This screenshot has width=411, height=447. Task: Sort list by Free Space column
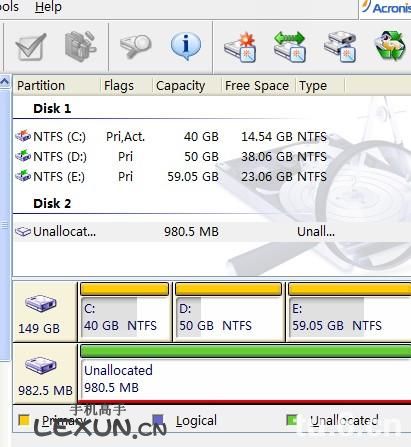tap(258, 86)
